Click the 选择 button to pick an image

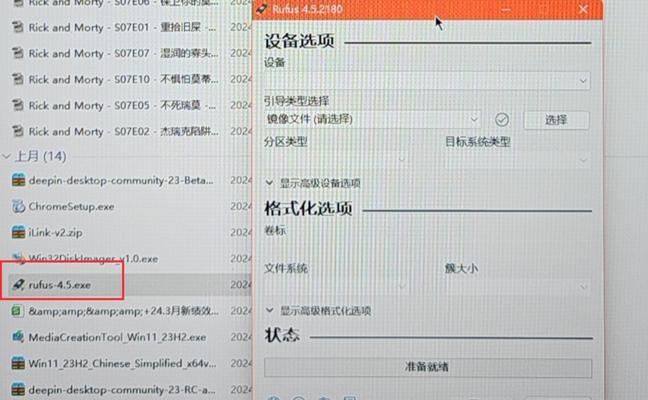556,120
